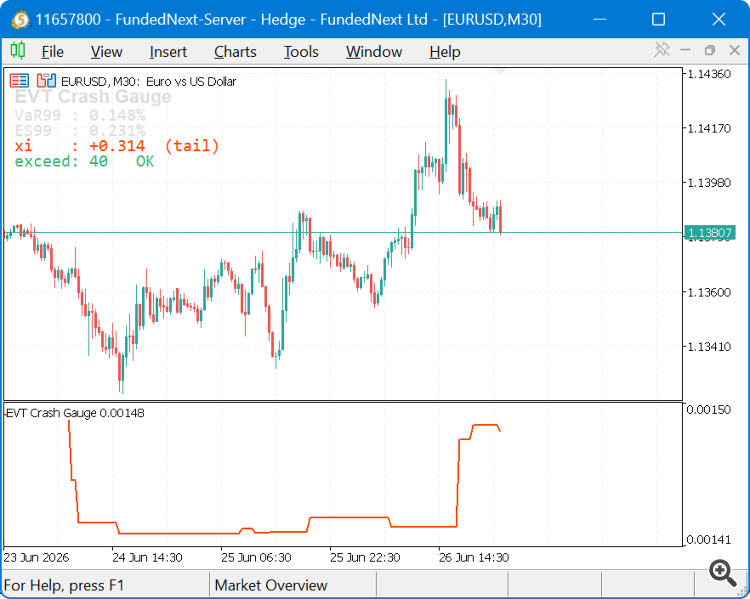
Task: Click the ES99 : 0.231% readout
Action: pos(80,130)
